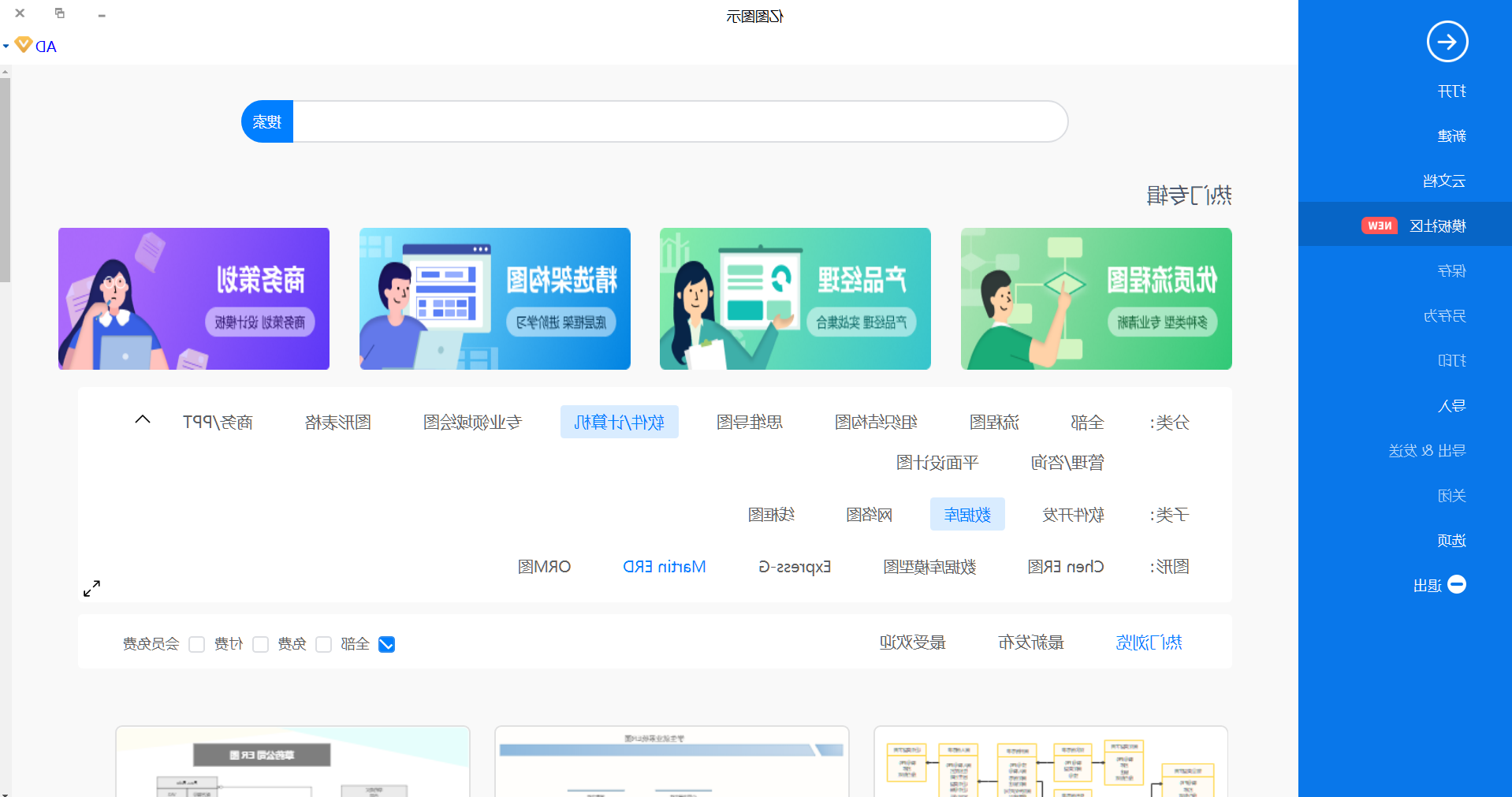Choose the 软件开发 subcategory
This screenshot has height=797, width=1512.
(1073, 515)
